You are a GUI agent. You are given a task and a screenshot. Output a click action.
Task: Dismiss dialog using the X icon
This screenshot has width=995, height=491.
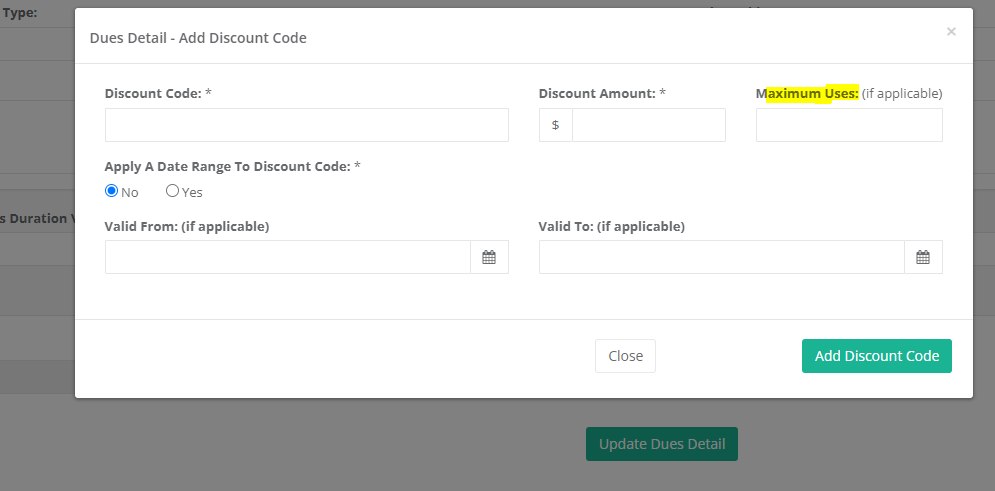[x=951, y=32]
